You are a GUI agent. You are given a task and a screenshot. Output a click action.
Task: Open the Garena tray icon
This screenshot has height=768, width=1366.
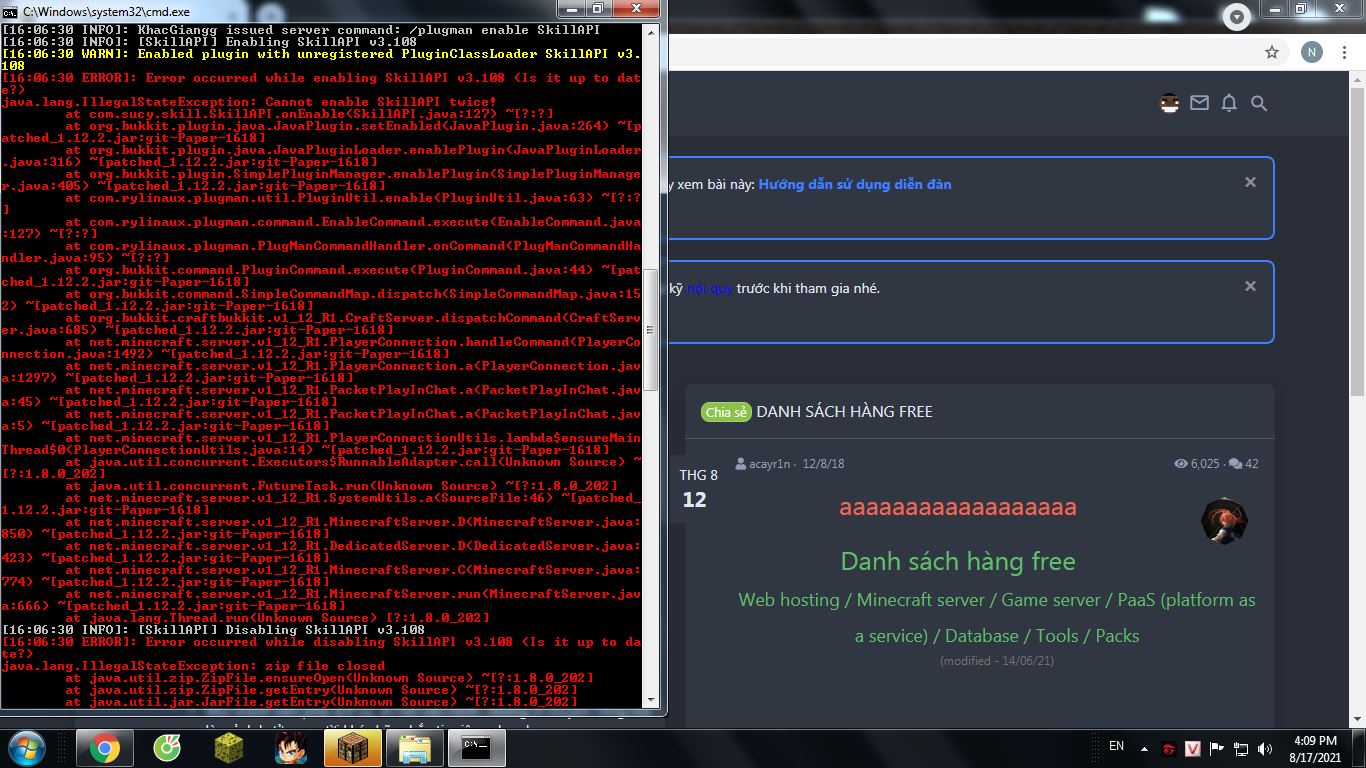pyautogui.click(x=1169, y=748)
